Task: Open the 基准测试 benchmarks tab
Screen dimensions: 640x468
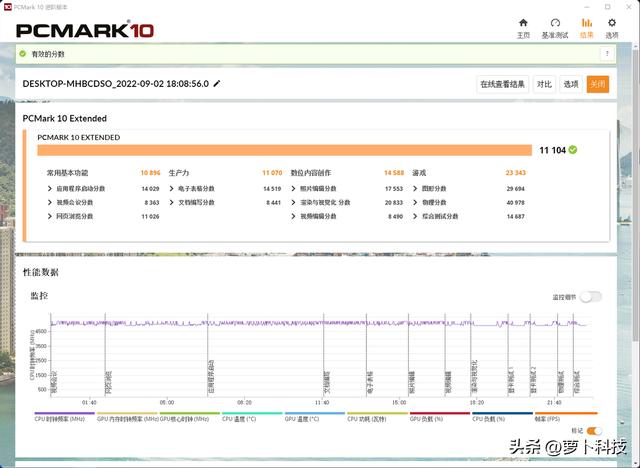Action: (x=555, y=29)
